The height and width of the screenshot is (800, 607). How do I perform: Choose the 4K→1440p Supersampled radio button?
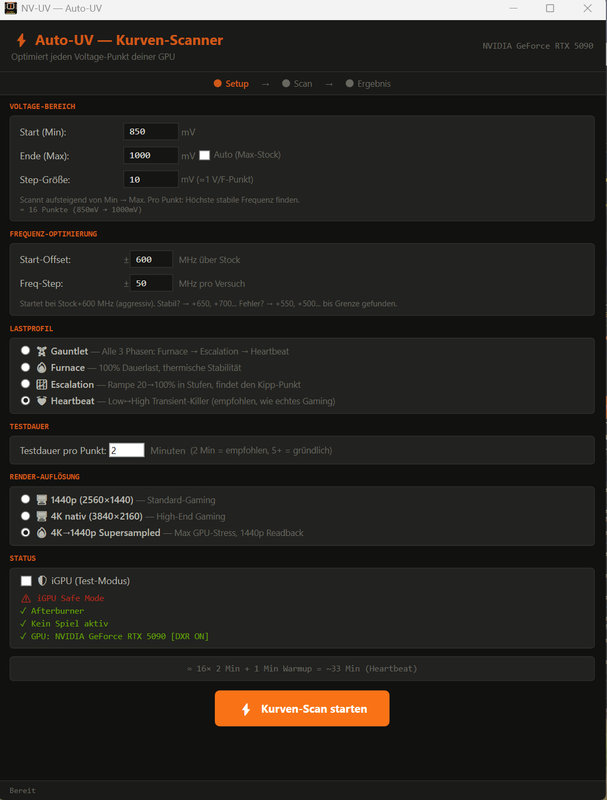[25, 532]
